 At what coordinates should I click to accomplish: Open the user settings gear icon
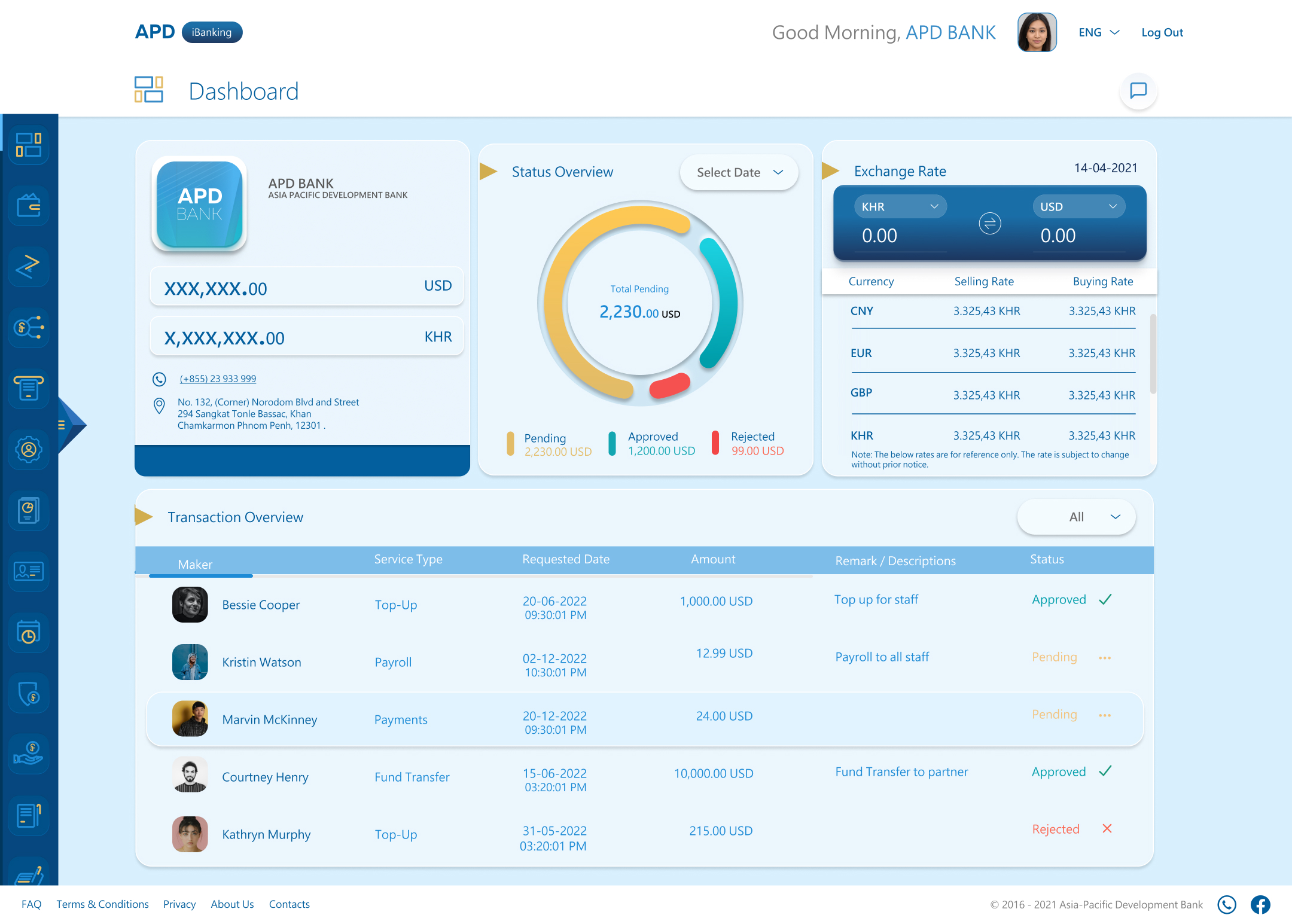coord(28,449)
